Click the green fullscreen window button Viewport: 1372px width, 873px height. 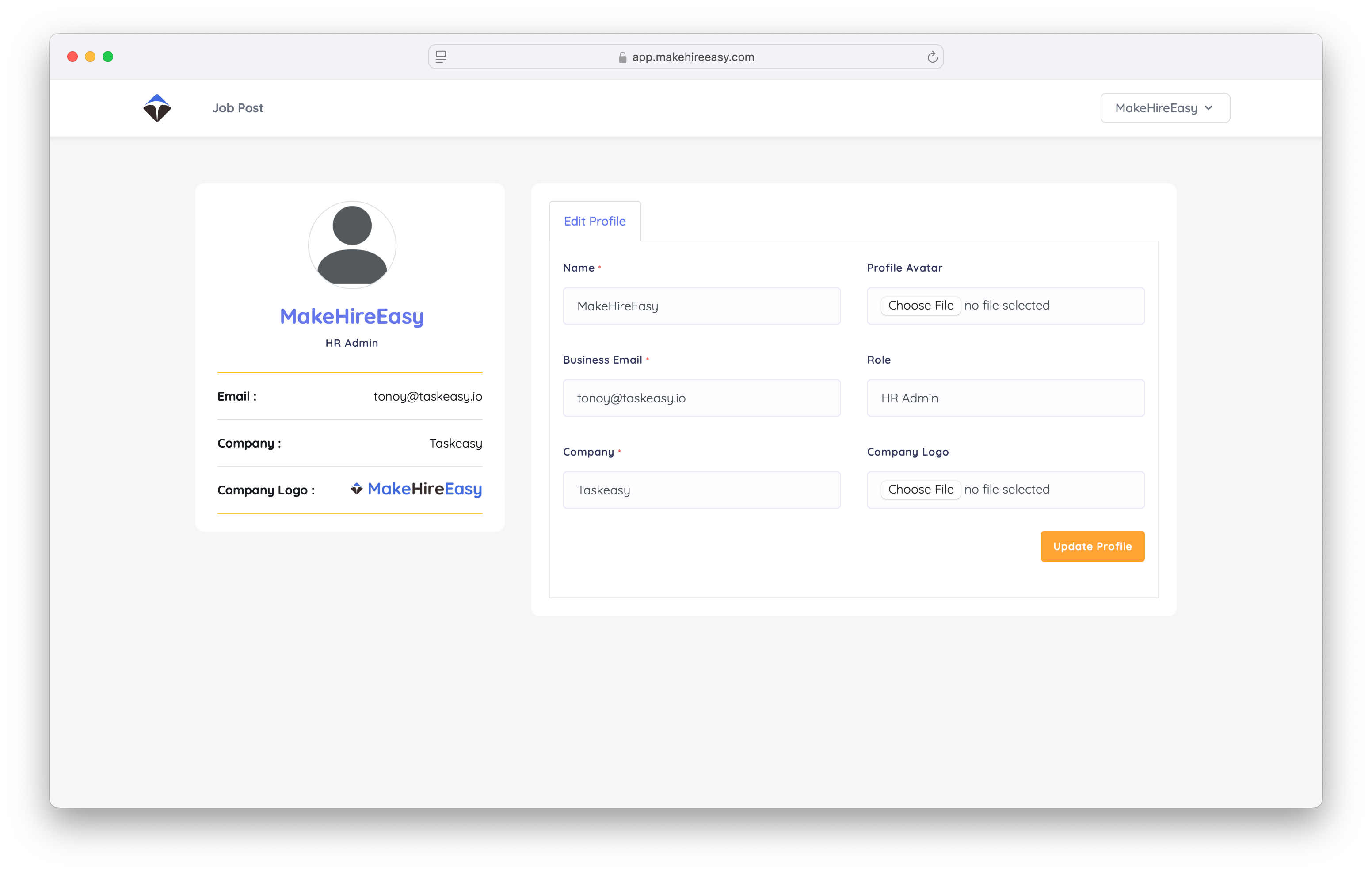pyautogui.click(x=108, y=57)
